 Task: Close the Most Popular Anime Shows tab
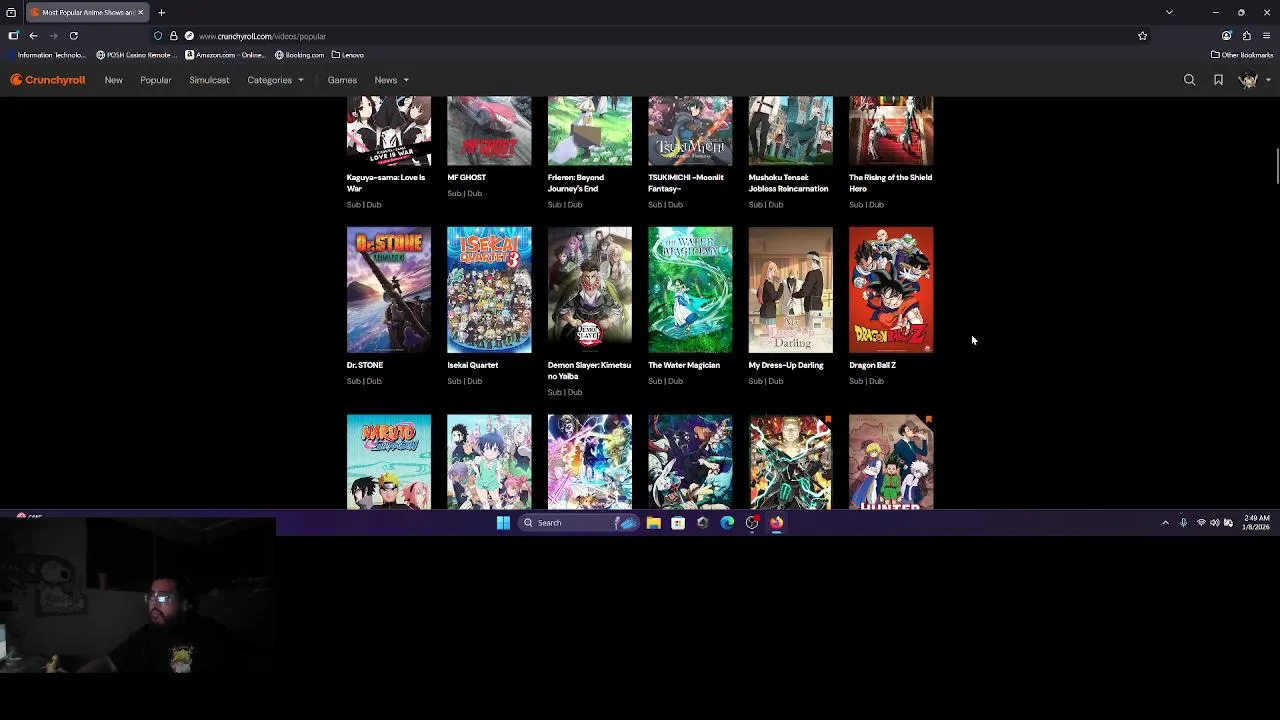140,12
